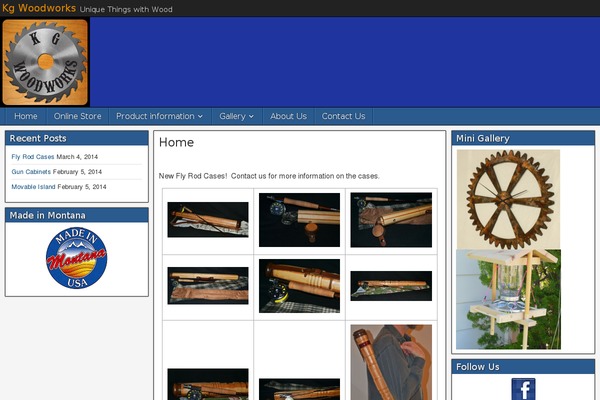Click the 'Unique Things with Wood' tagline

126,9
